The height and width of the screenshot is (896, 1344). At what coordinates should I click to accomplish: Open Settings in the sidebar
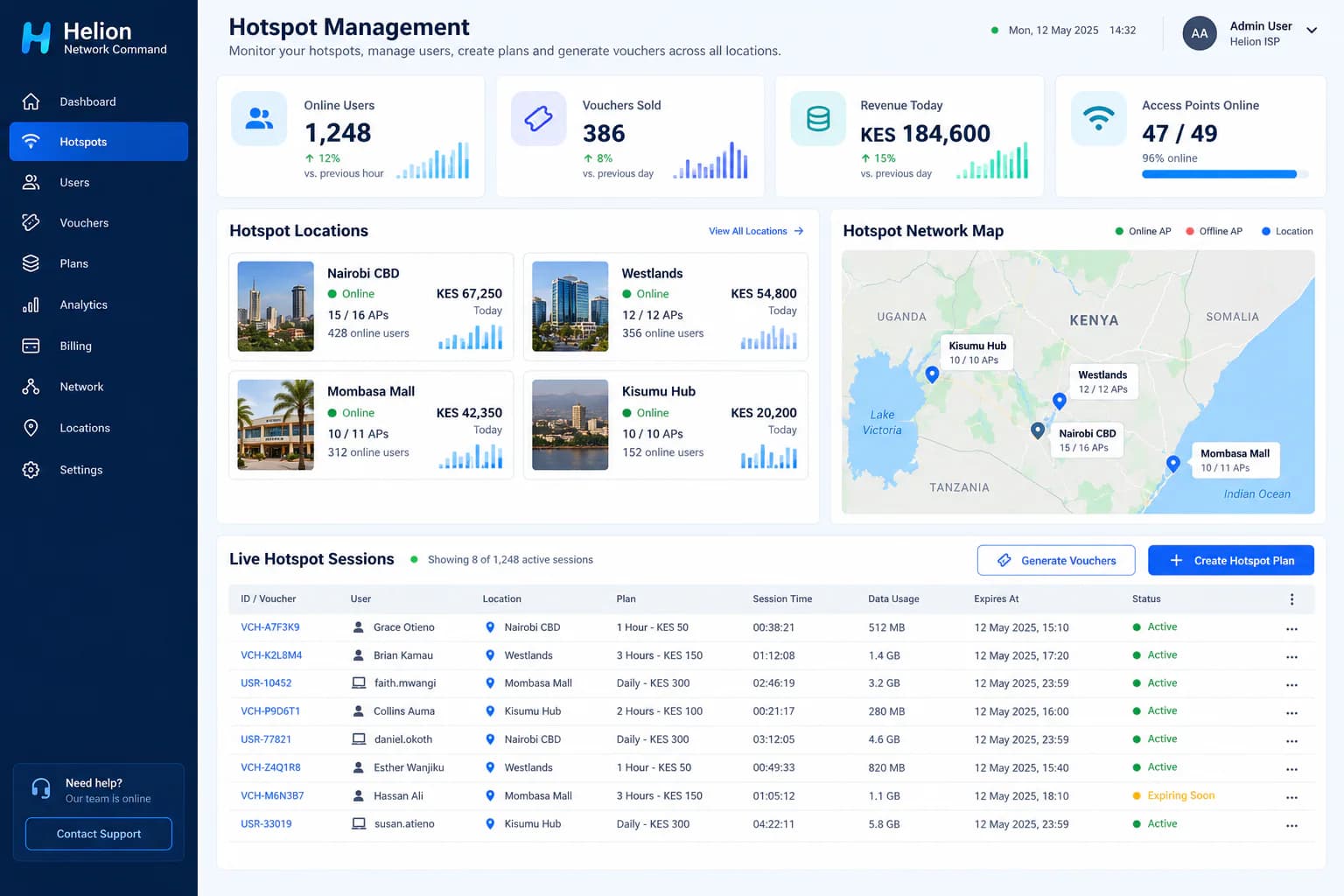coord(99,470)
